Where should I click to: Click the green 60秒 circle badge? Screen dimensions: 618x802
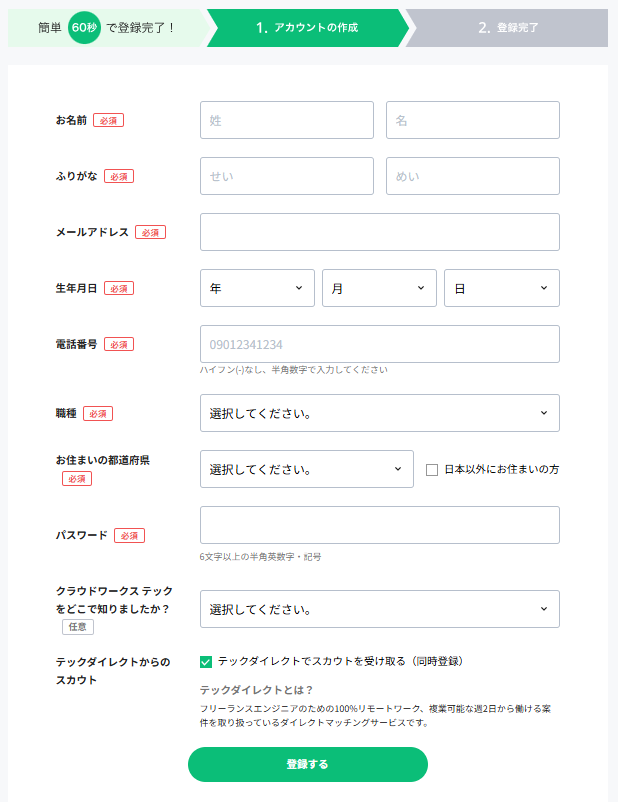(85, 28)
